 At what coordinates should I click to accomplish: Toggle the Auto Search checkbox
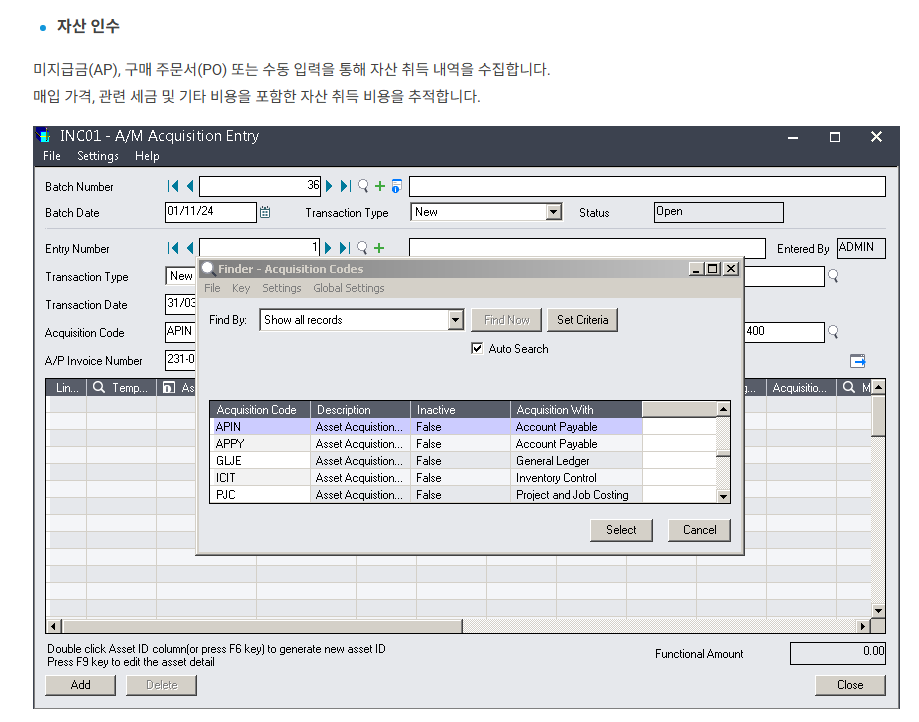click(477, 349)
